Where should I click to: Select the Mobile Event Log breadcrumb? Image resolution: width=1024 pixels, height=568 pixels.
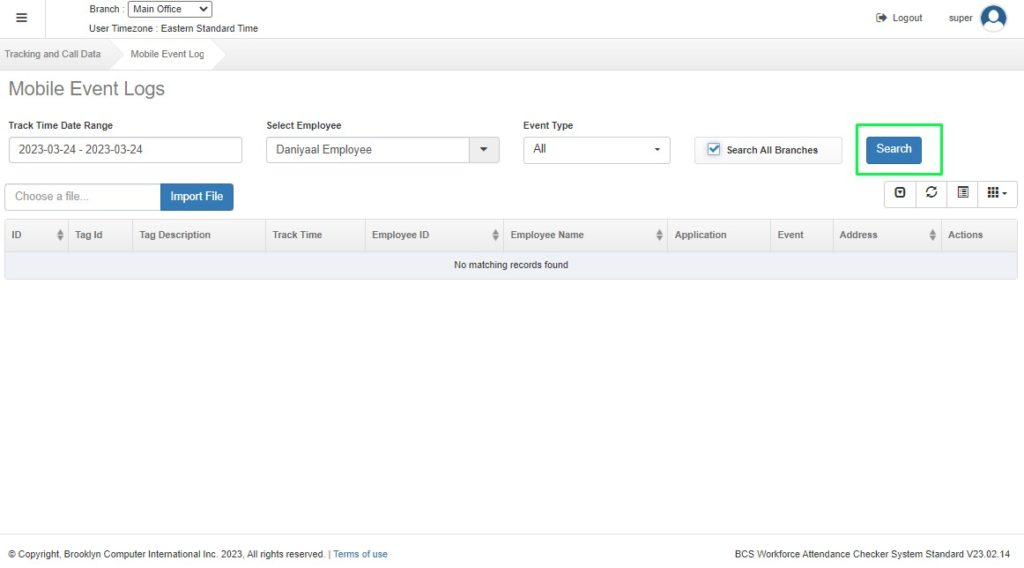(167, 54)
